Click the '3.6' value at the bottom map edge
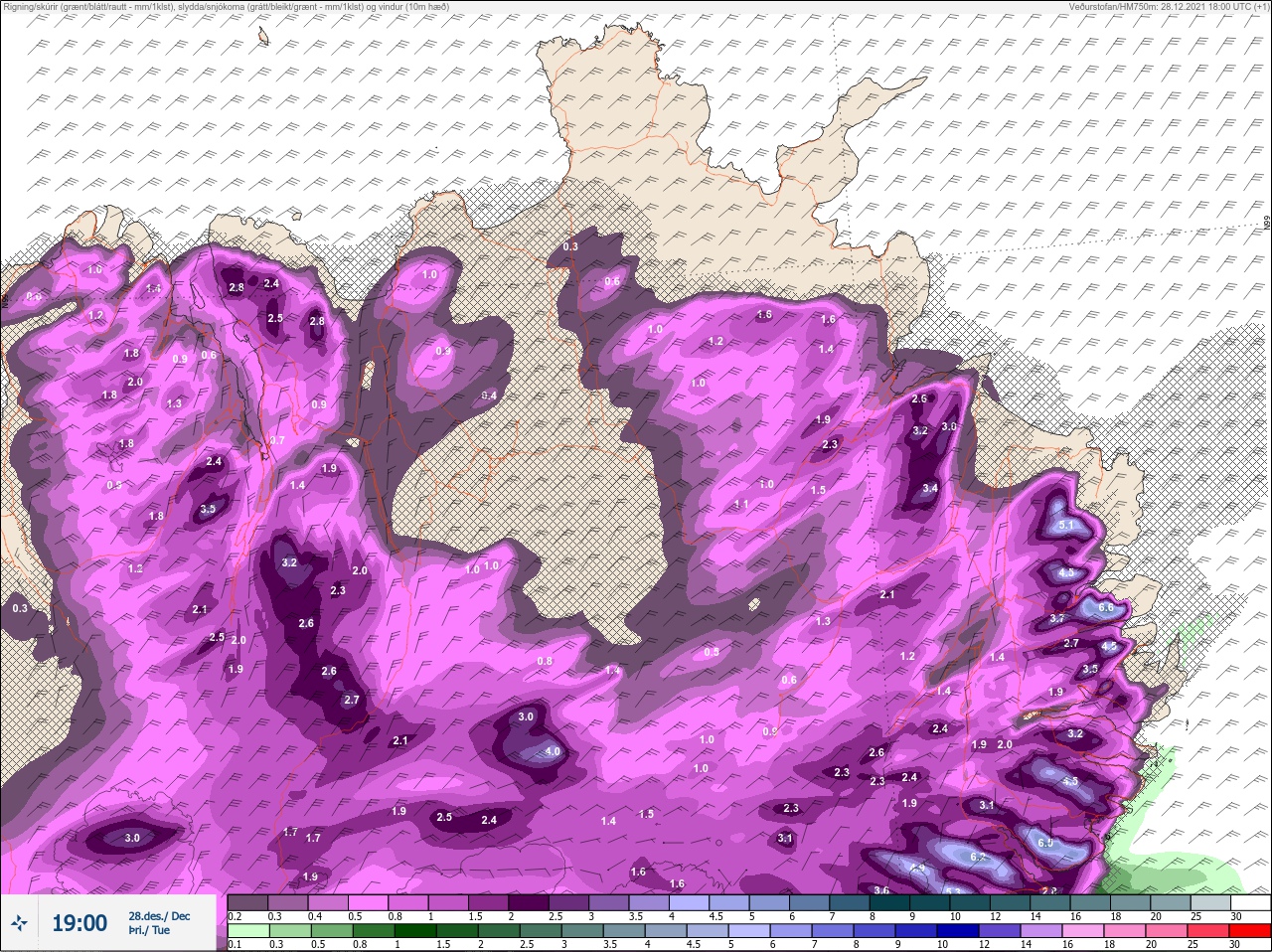This screenshot has height=952, width=1272. coord(880,890)
